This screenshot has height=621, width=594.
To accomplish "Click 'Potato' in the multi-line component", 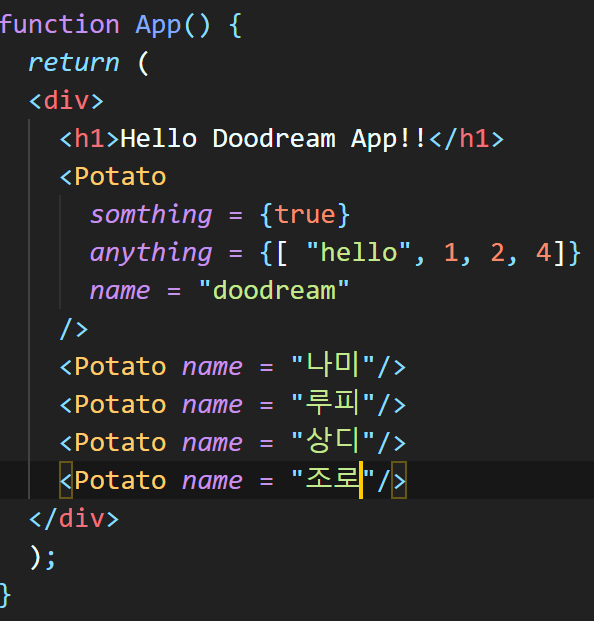I will 120,177.
